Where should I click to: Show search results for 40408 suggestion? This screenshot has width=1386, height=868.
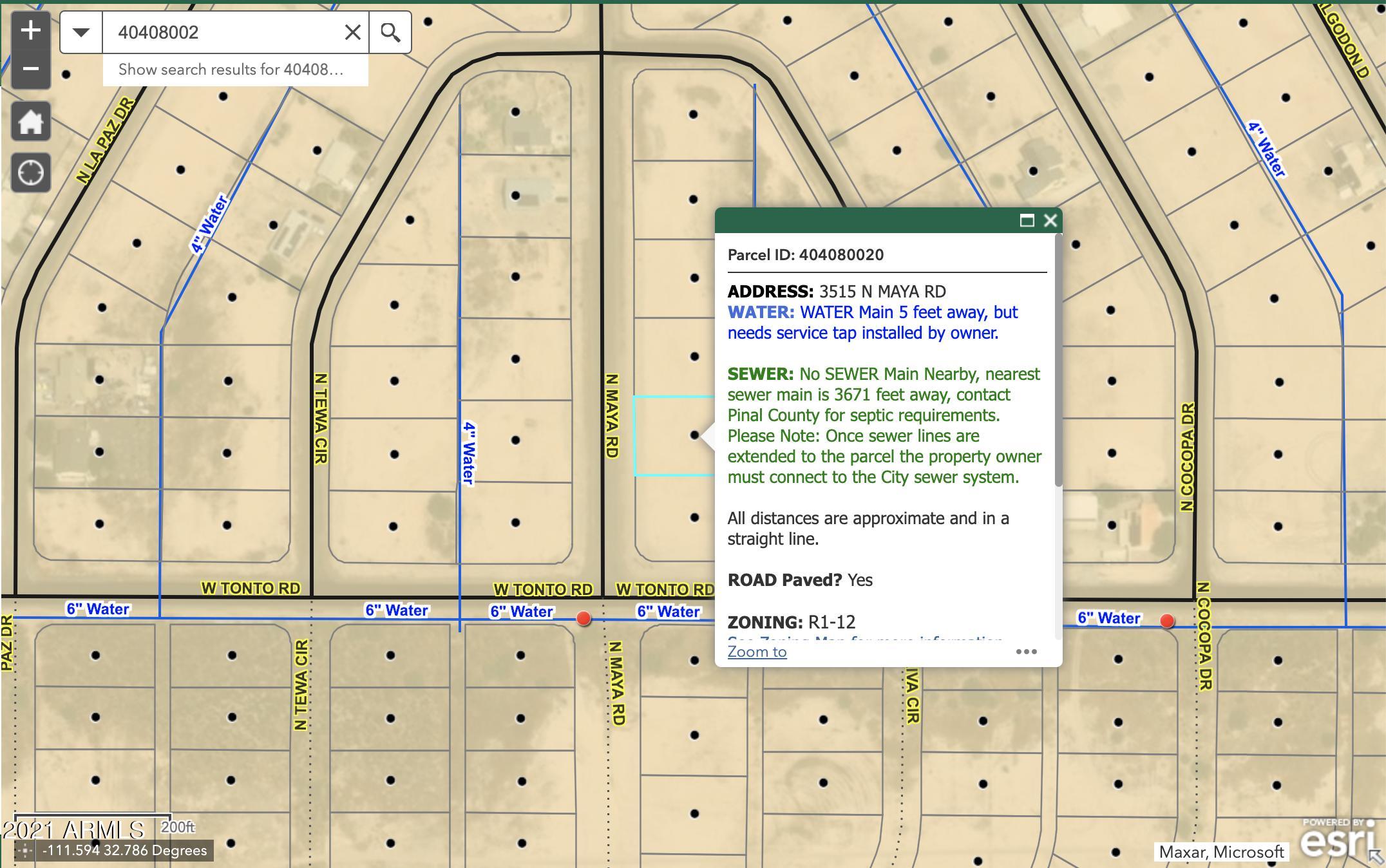235,70
